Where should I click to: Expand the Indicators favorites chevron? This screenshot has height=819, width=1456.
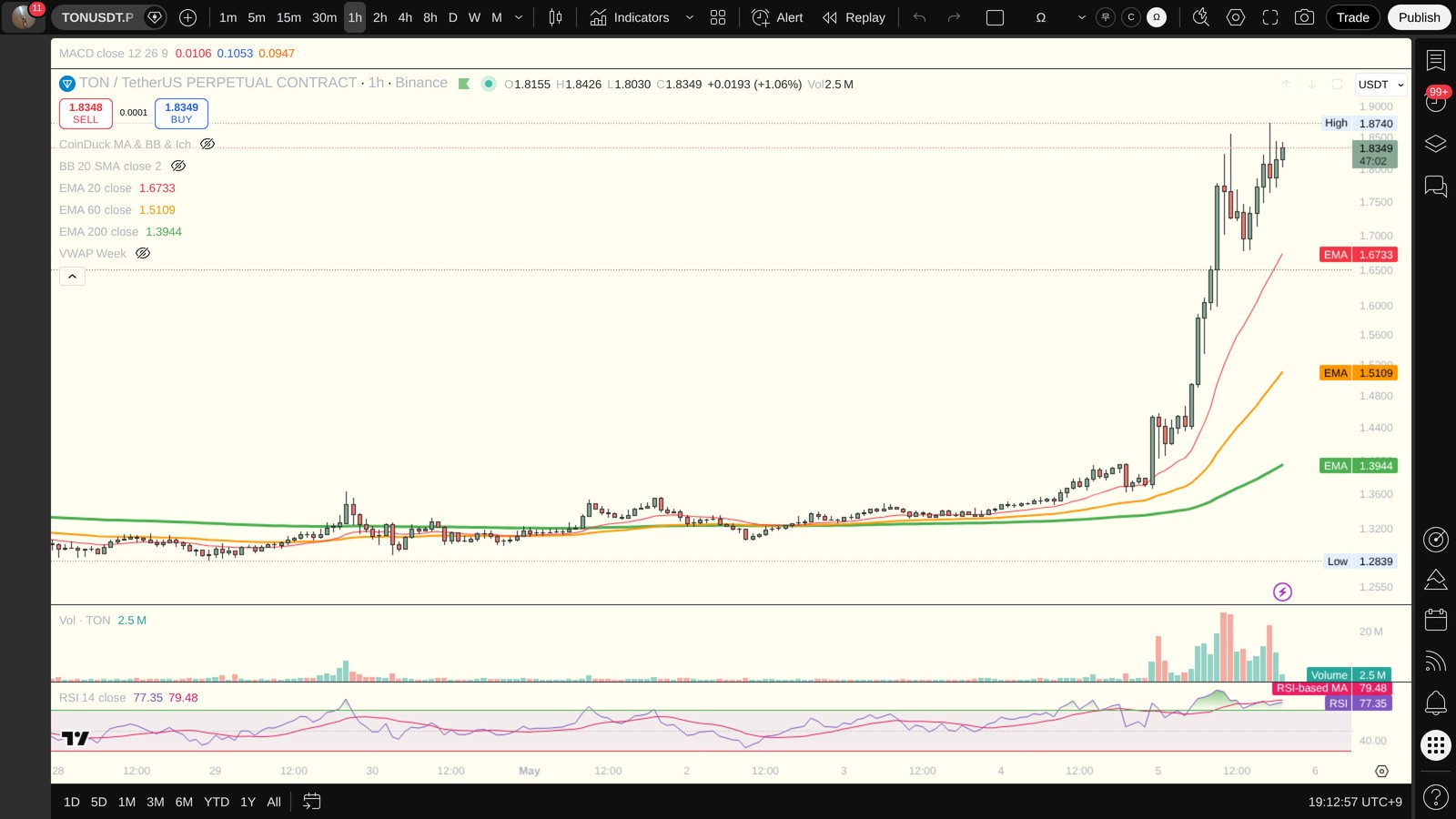click(x=689, y=17)
